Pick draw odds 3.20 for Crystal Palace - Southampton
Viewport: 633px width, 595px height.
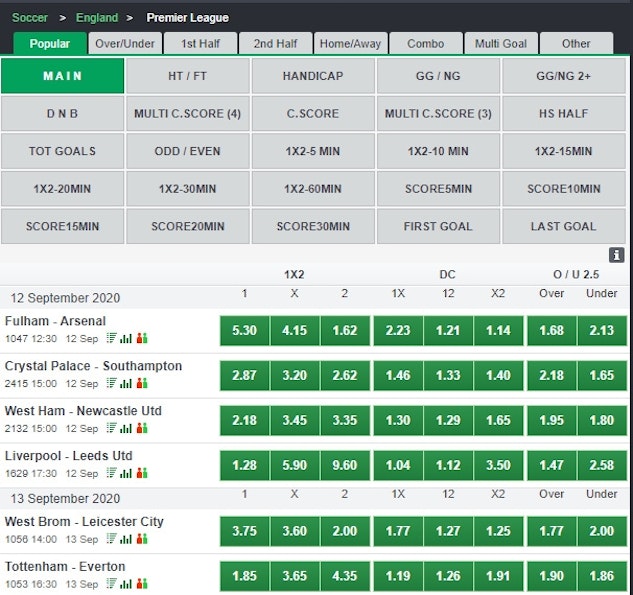294,375
